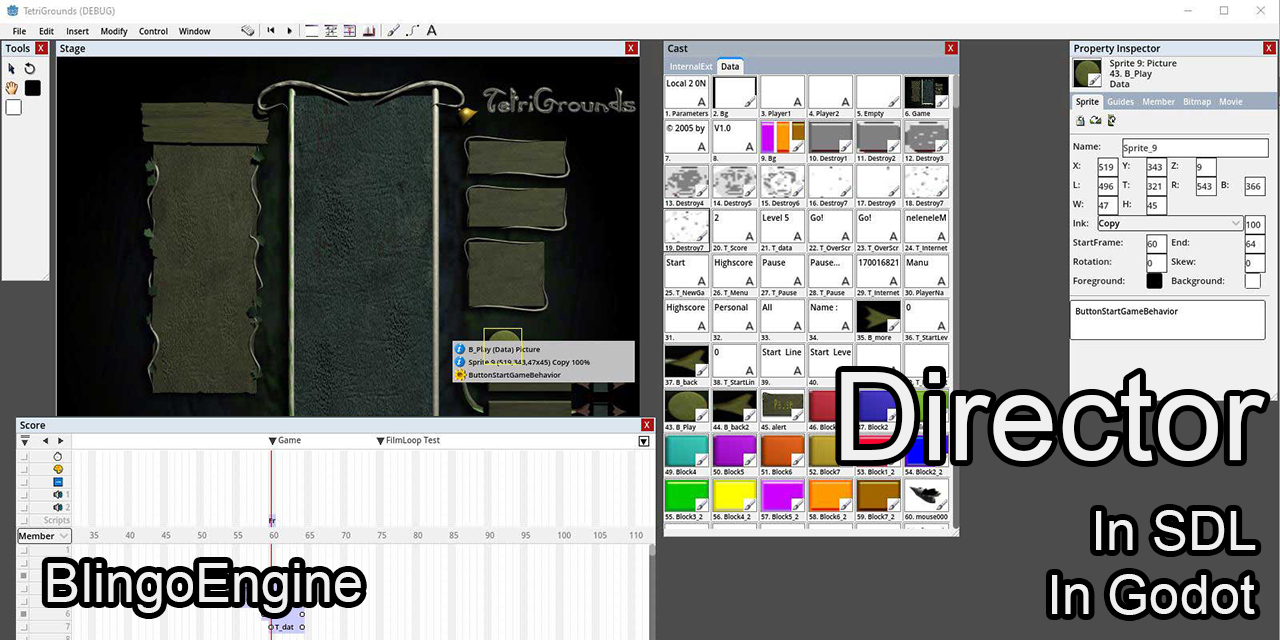Close the Cast window

tap(950, 48)
